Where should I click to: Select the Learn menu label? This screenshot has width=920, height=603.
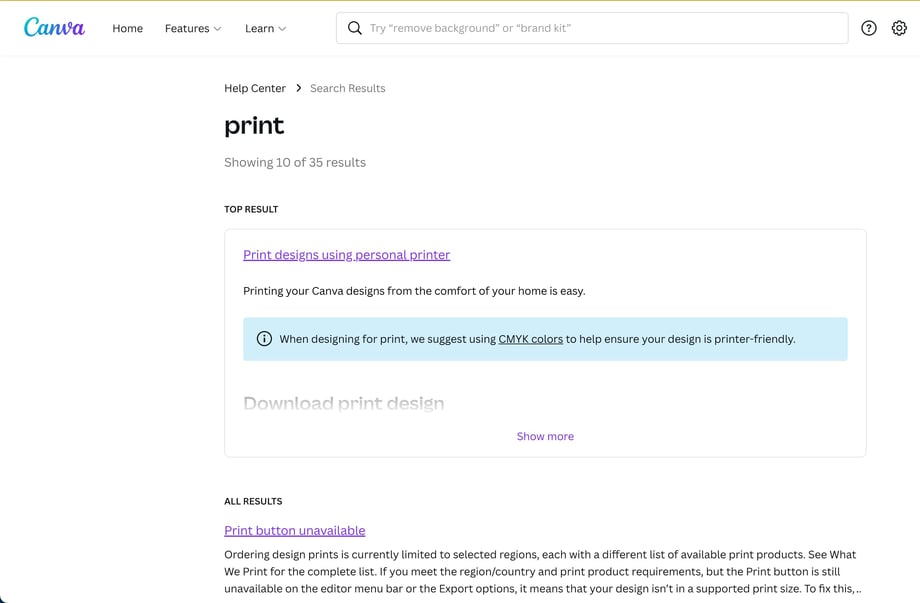(259, 28)
